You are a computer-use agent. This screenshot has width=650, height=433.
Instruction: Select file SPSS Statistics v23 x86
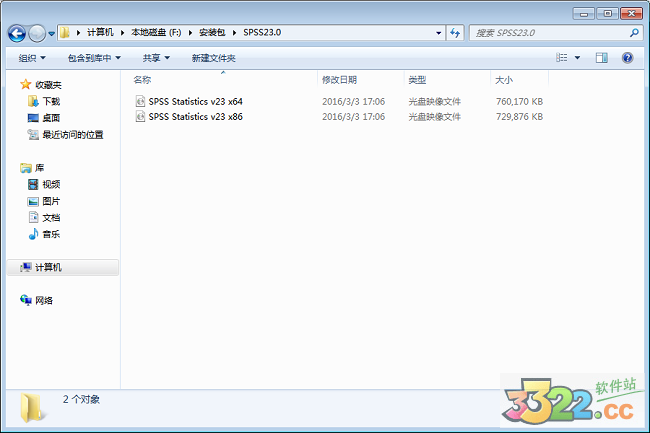(195, 117)
